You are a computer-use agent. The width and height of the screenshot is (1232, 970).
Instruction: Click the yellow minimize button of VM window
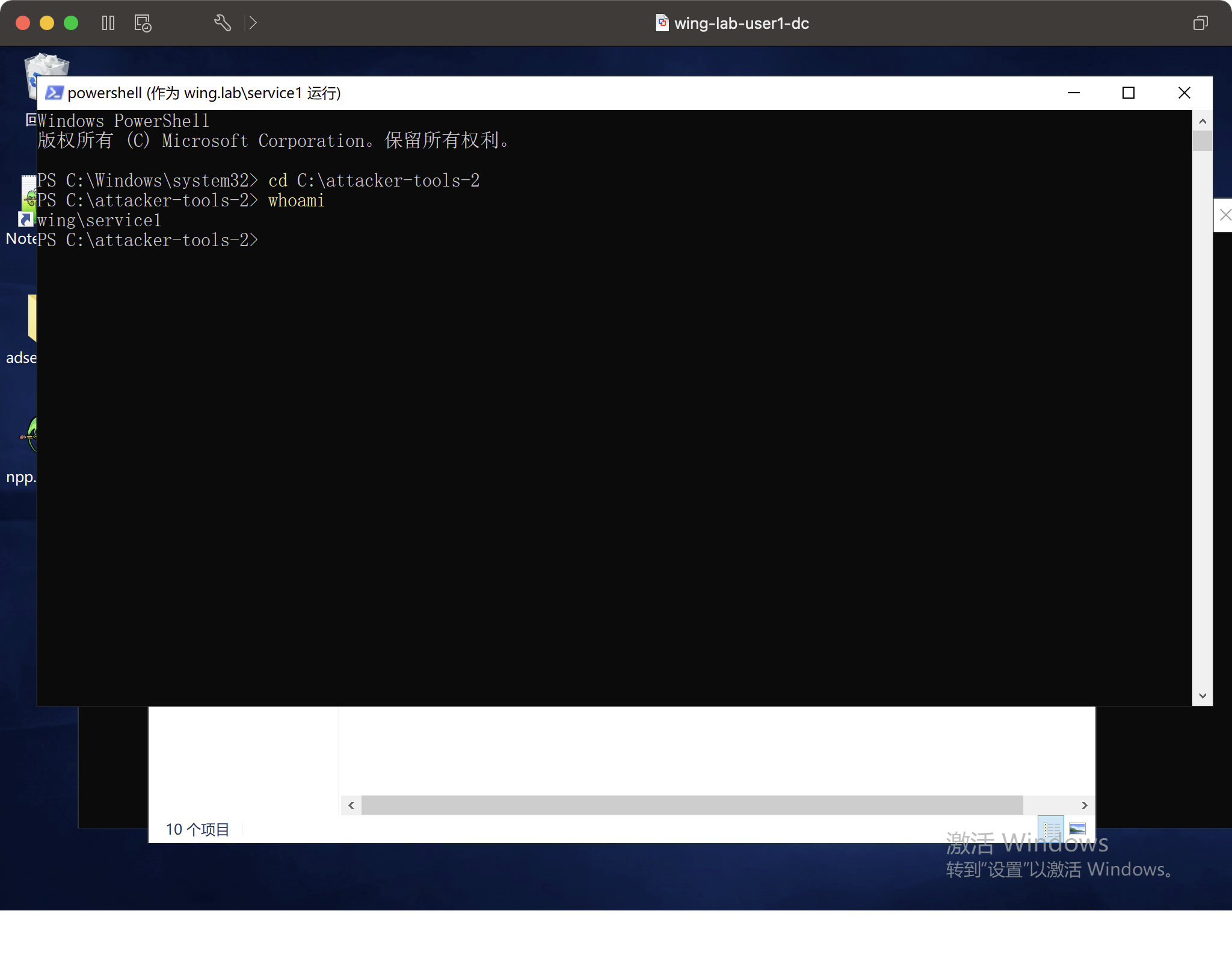click(47, 23)
